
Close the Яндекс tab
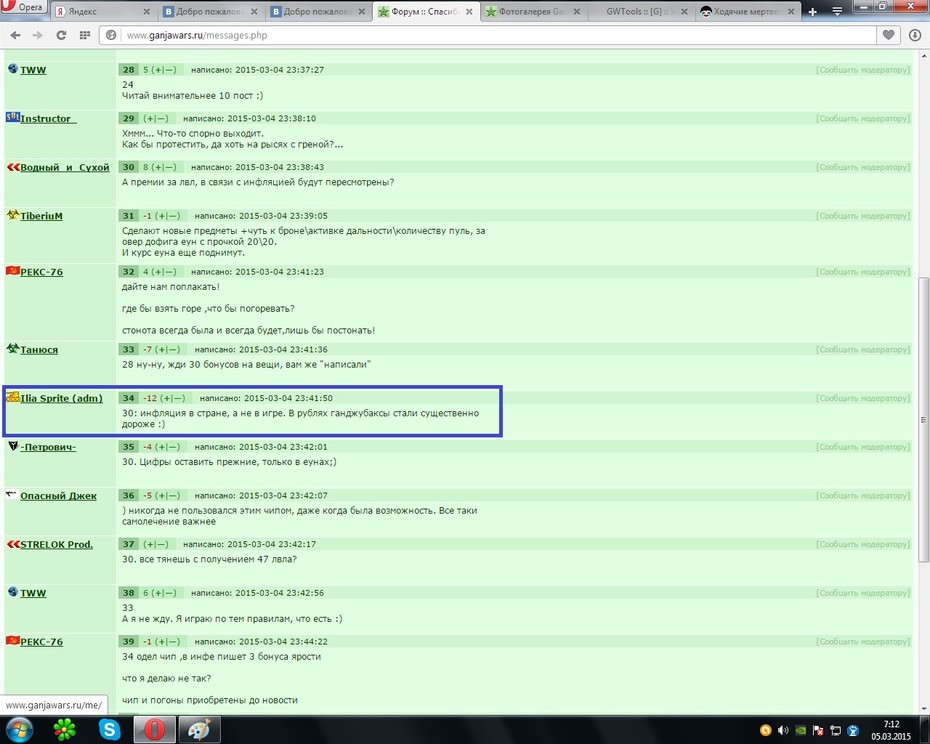tap(147, 11)
